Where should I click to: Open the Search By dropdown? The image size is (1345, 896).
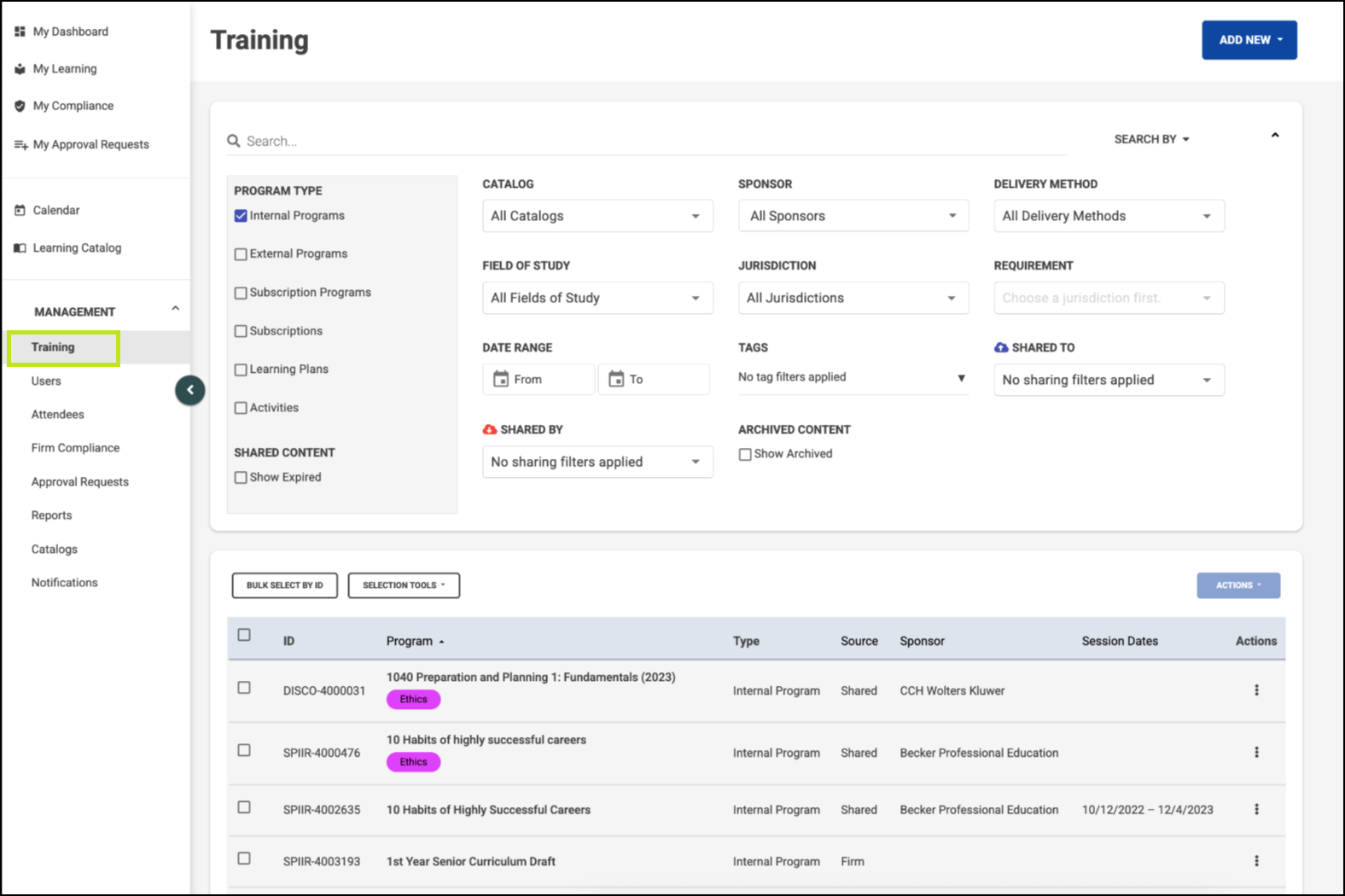(x=1151, y=139)
